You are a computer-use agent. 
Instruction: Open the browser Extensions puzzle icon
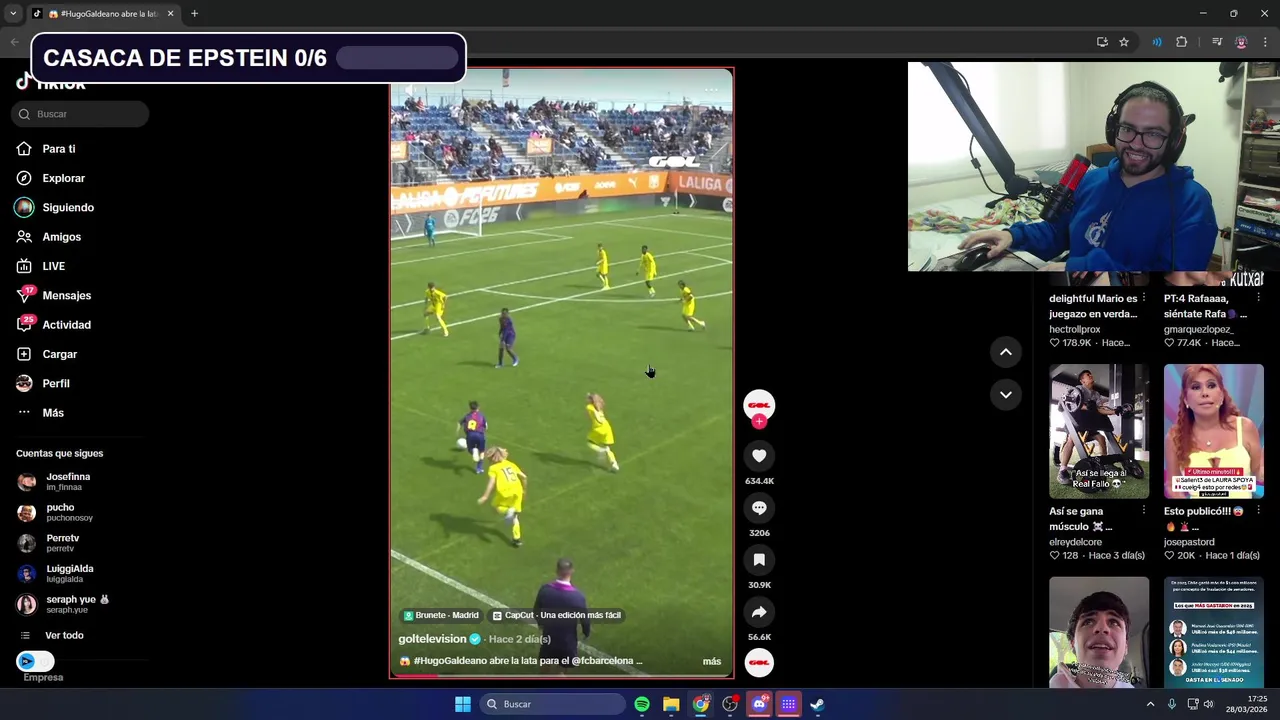click(1182, 42)
